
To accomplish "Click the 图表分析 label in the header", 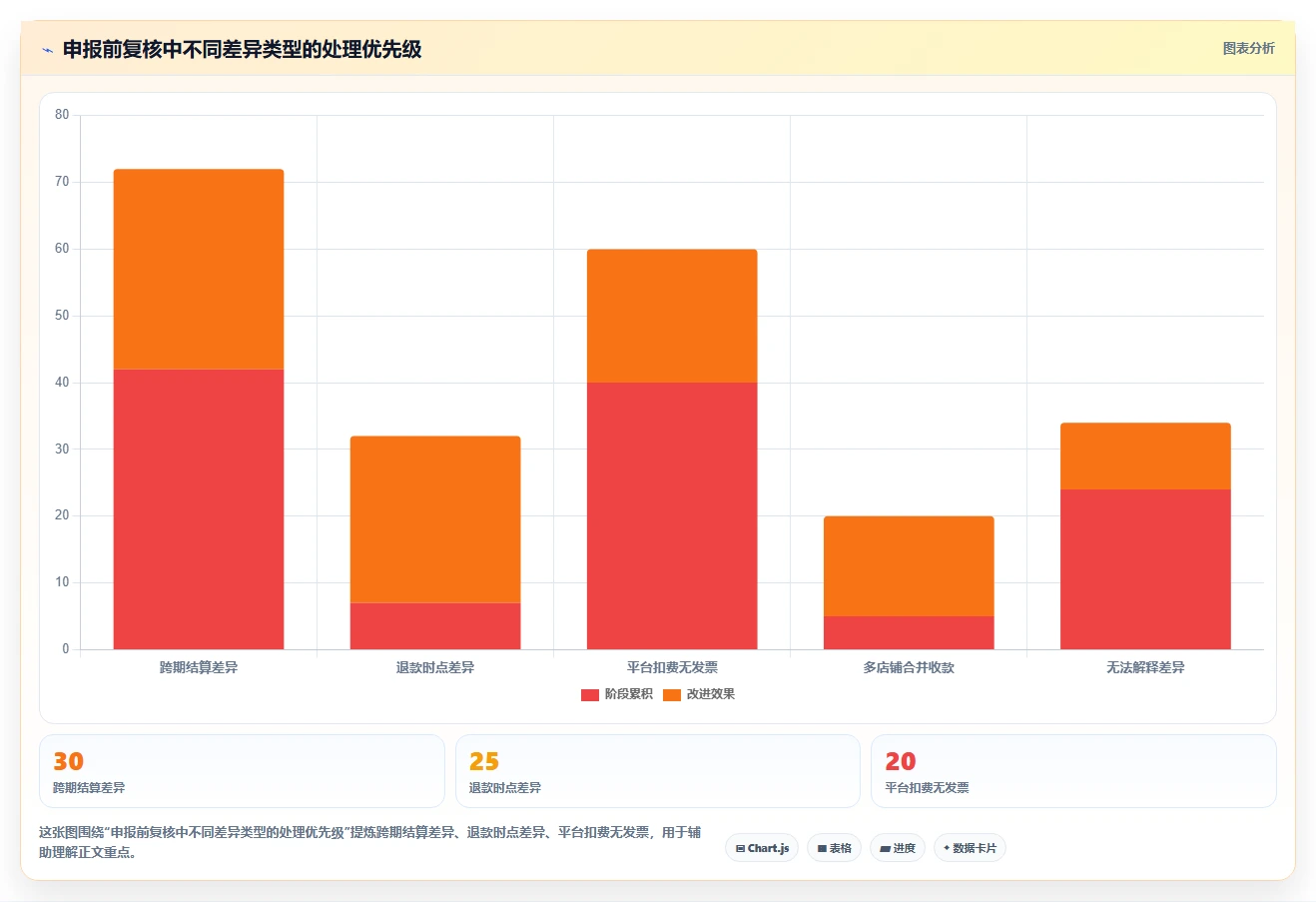I will pos(1248,48).
